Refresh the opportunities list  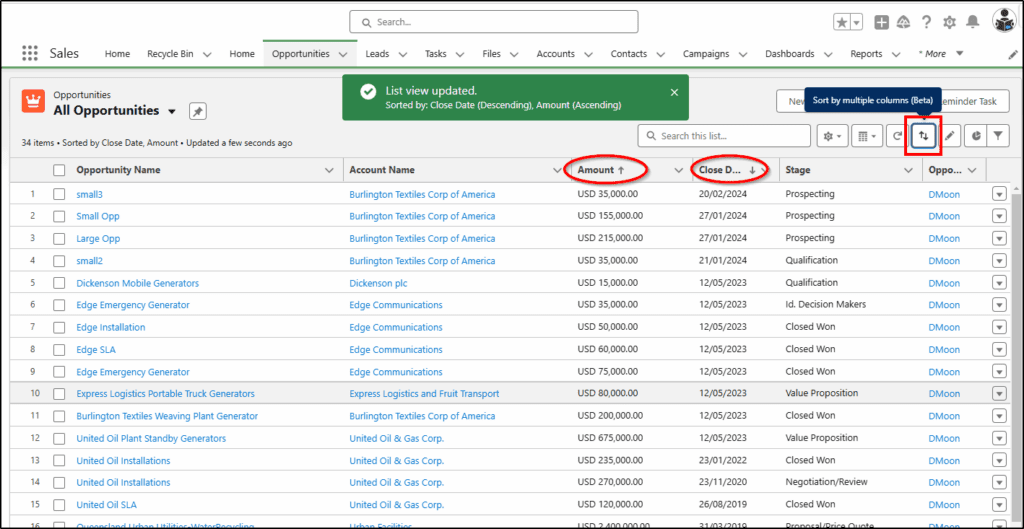[x=897, y=136]
